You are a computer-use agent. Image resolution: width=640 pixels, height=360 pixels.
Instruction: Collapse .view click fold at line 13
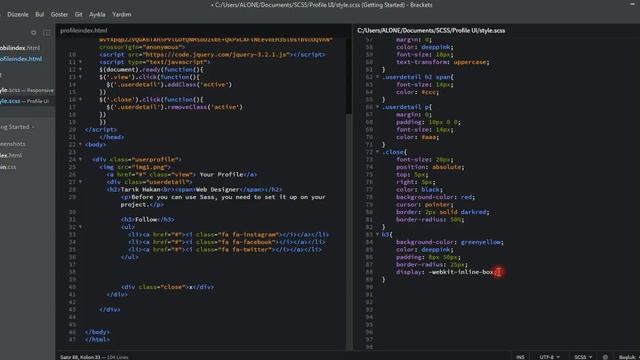coord(80,77)
